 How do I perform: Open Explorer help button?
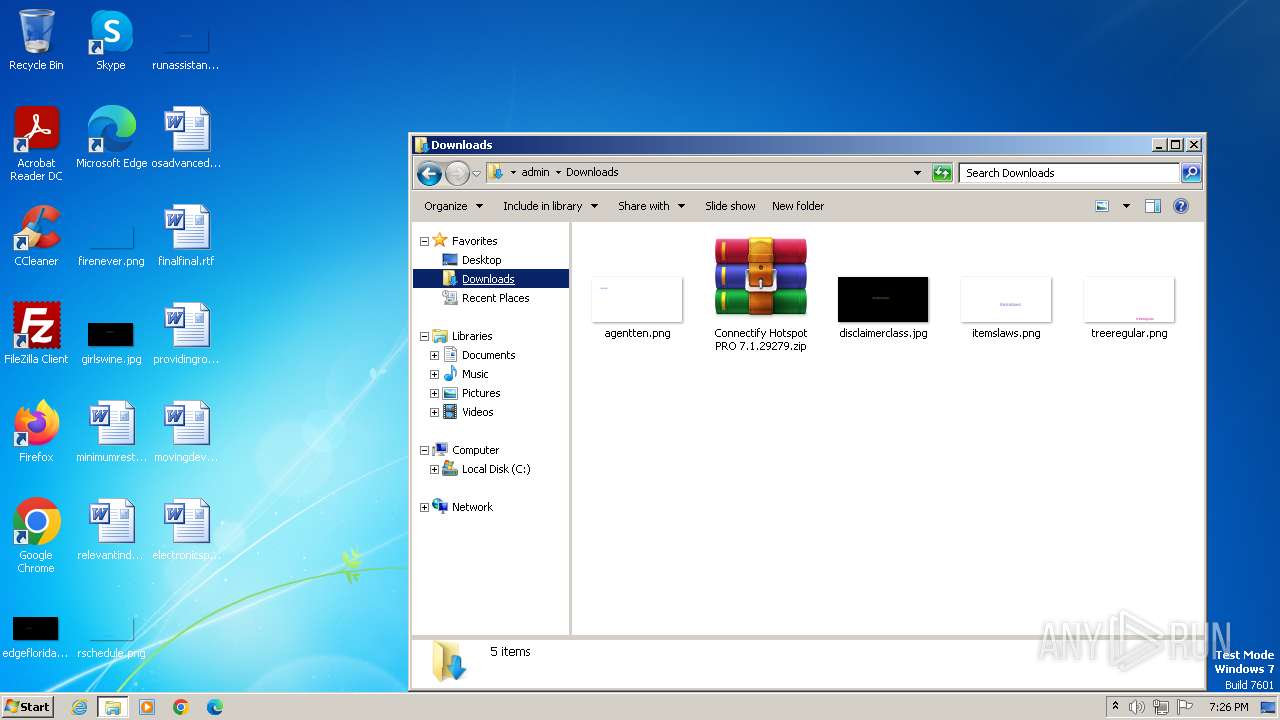[1180, 206]
